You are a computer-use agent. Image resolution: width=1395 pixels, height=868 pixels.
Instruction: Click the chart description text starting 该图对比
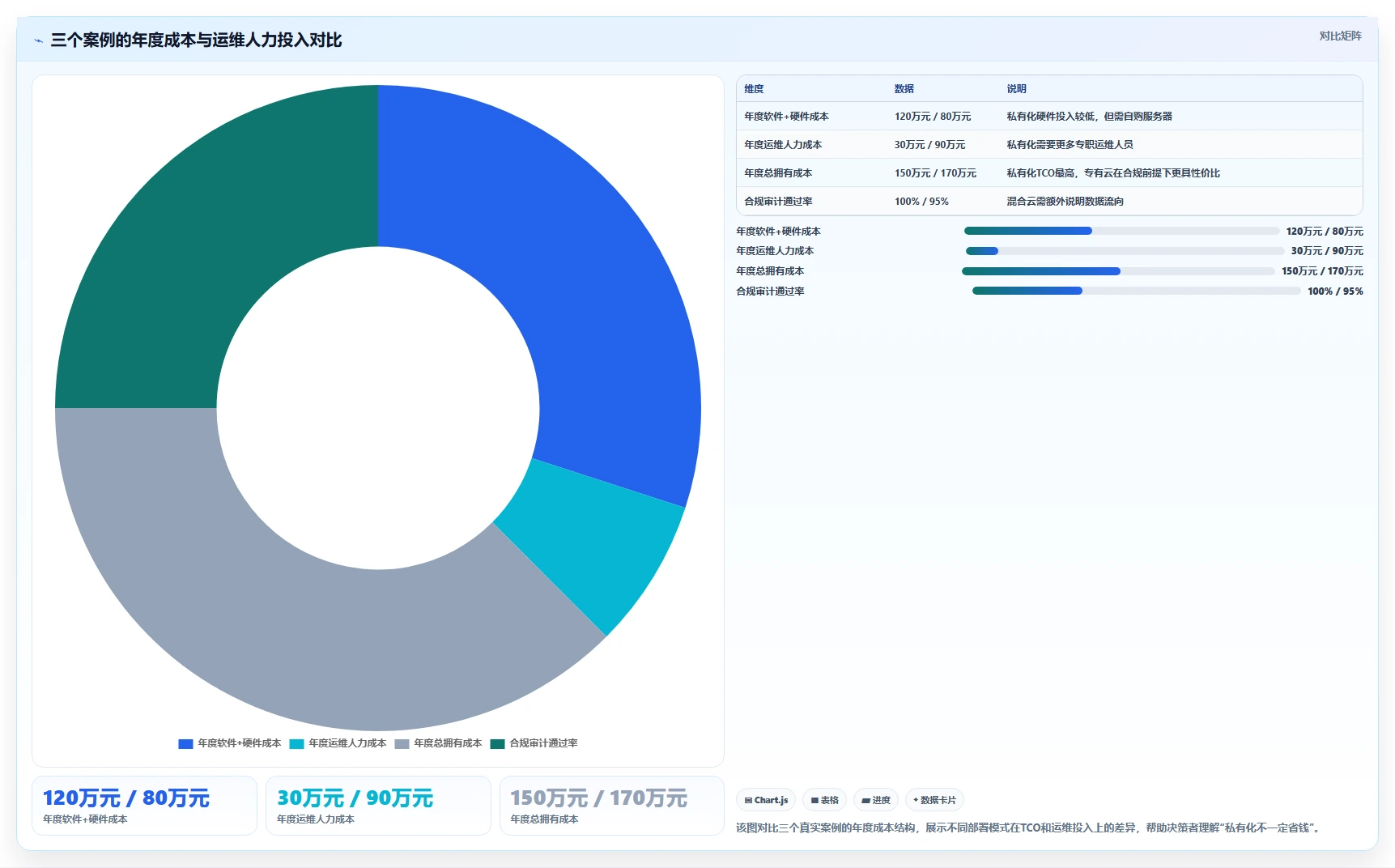click(x=1030, y=828)
